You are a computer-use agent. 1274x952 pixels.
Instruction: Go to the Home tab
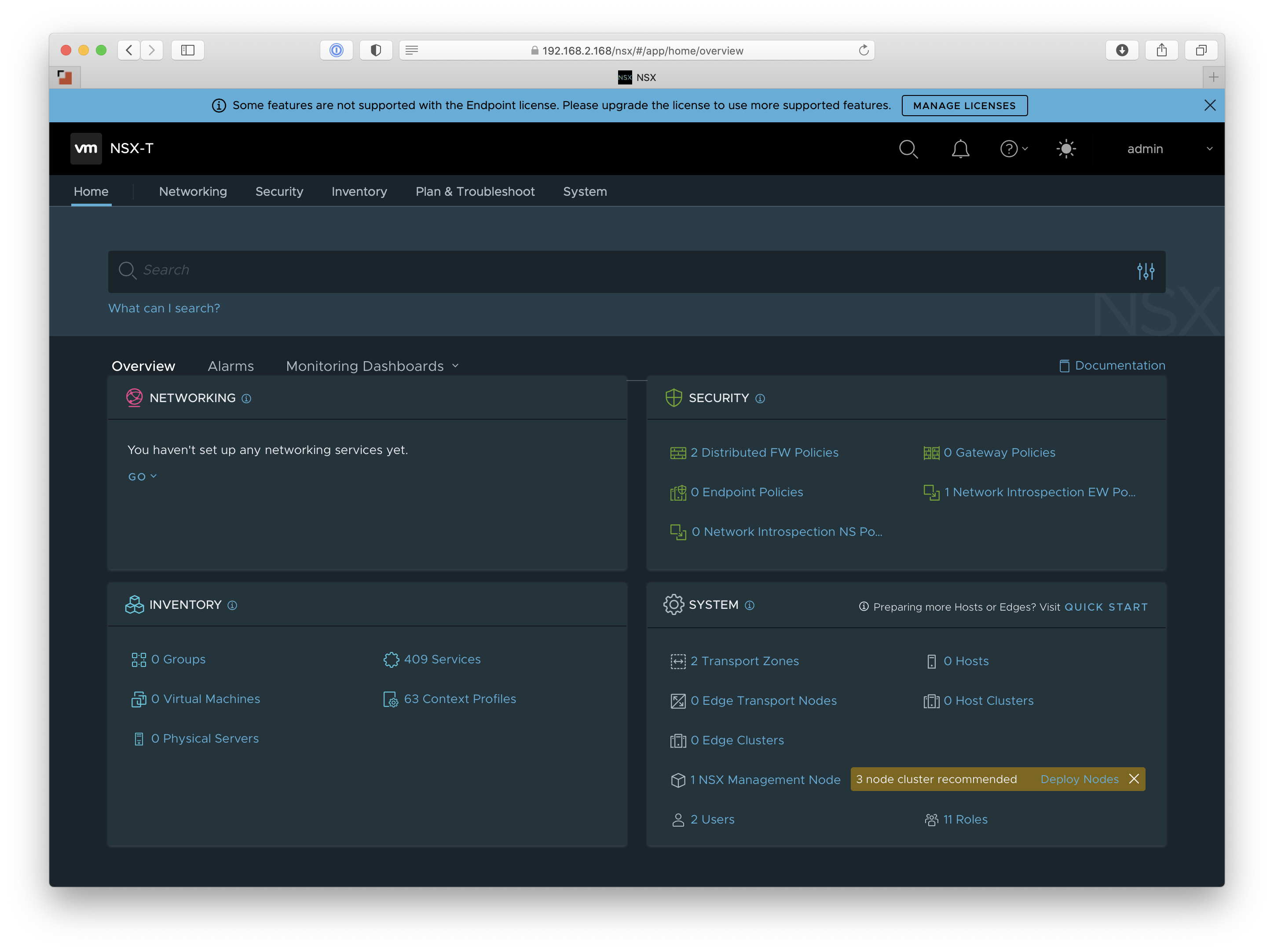[x=91, y=192]
